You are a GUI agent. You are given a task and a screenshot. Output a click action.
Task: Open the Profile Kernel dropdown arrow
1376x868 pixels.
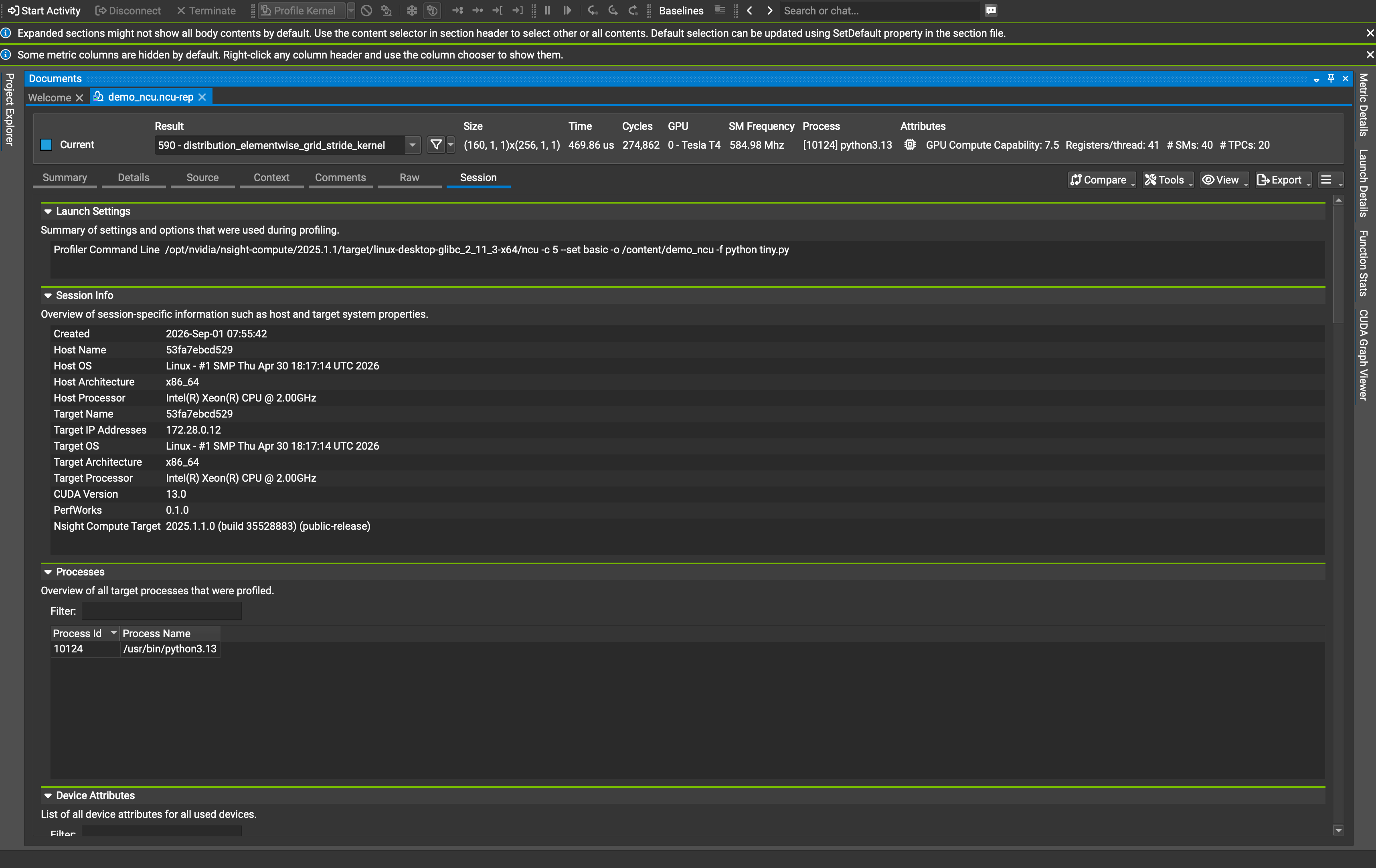click(x=351, y=10)
